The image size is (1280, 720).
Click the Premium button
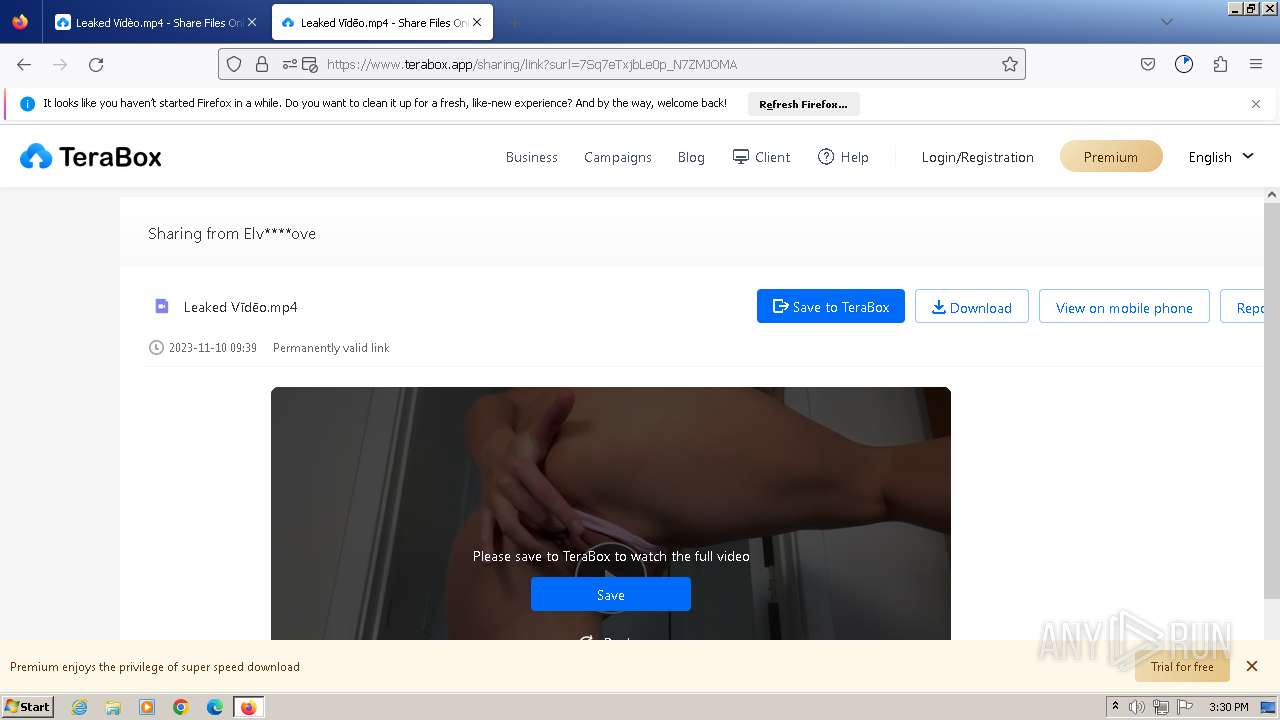click(x=1111, y=156)
